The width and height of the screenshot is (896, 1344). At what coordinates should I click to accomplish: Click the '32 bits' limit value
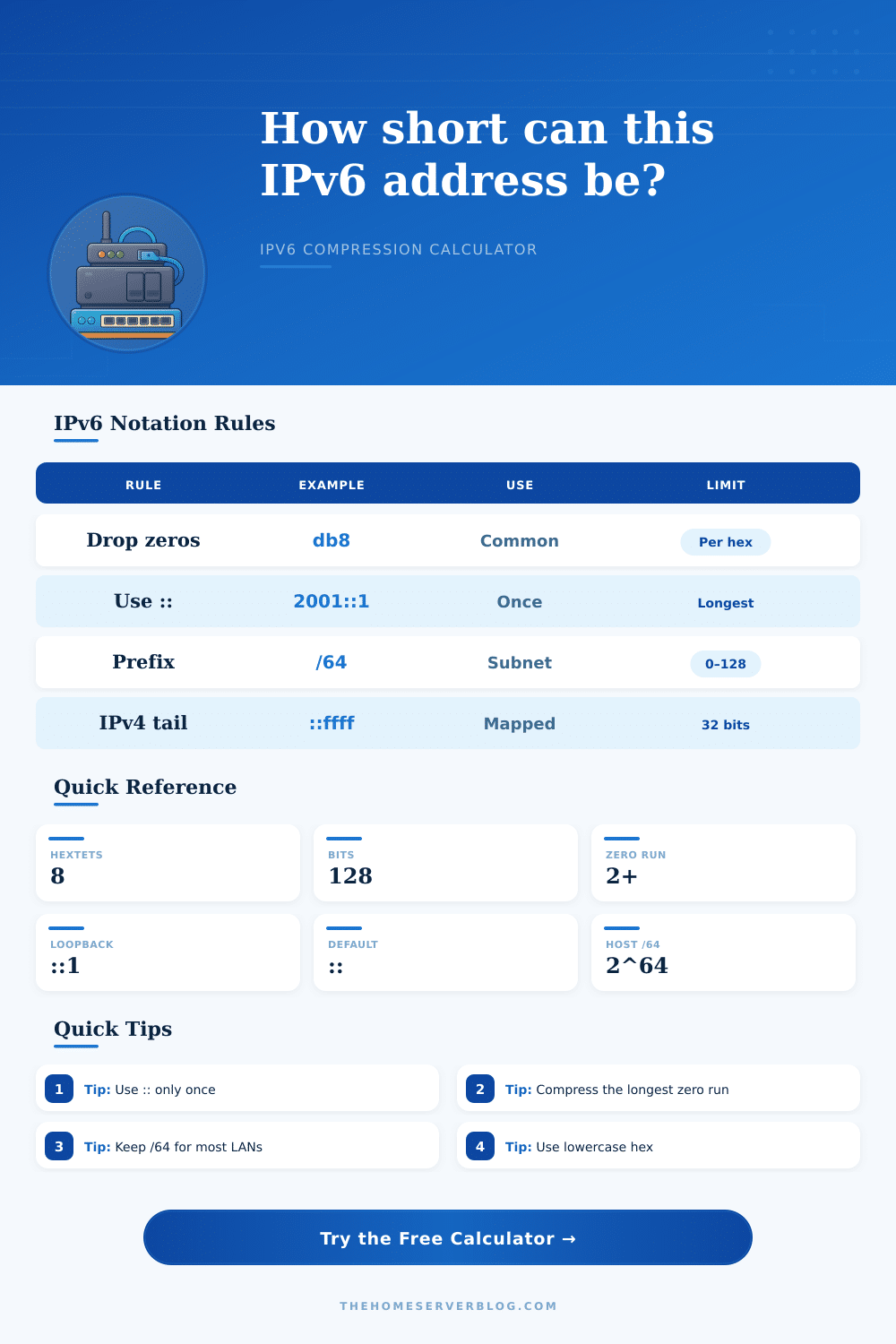pos(726,725)
